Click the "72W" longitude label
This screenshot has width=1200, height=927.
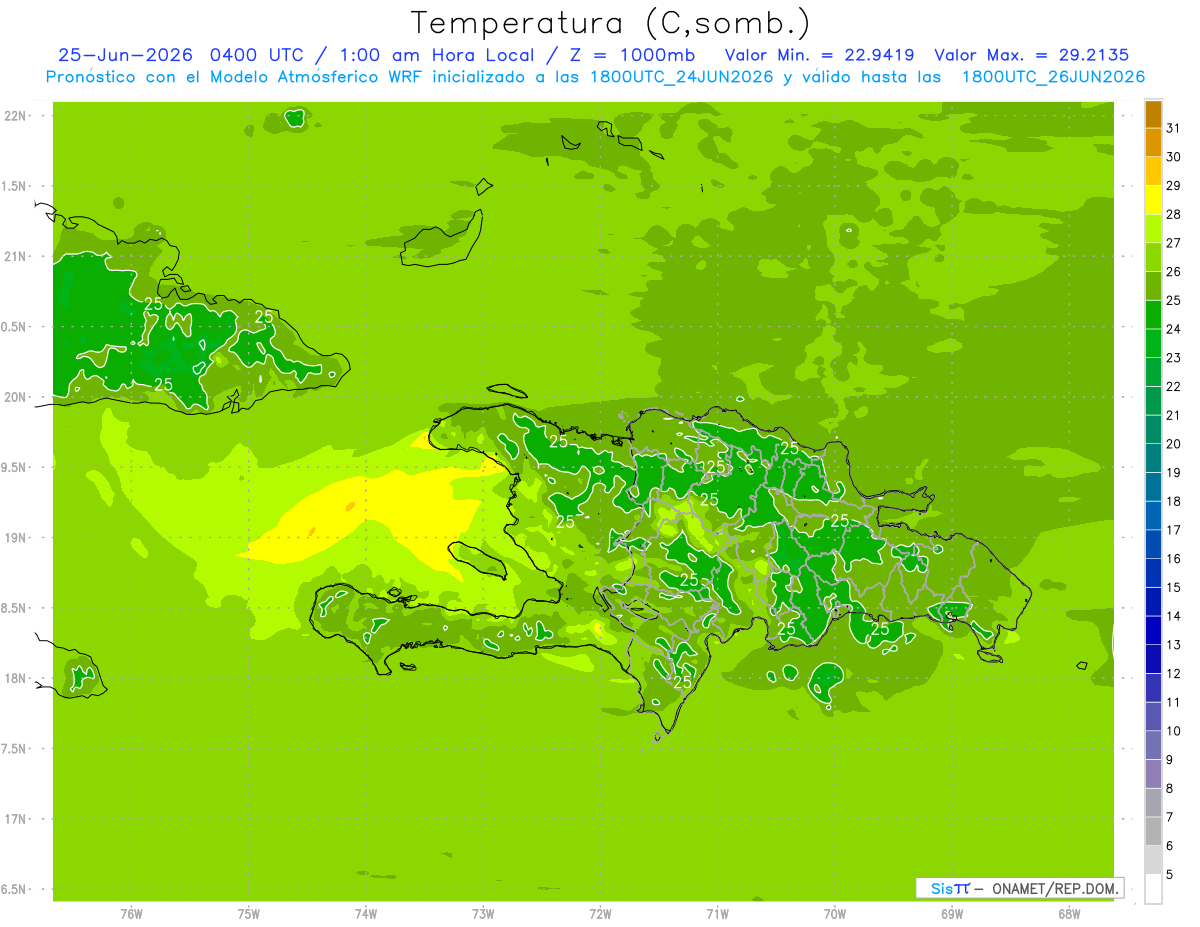coord(600,913)
